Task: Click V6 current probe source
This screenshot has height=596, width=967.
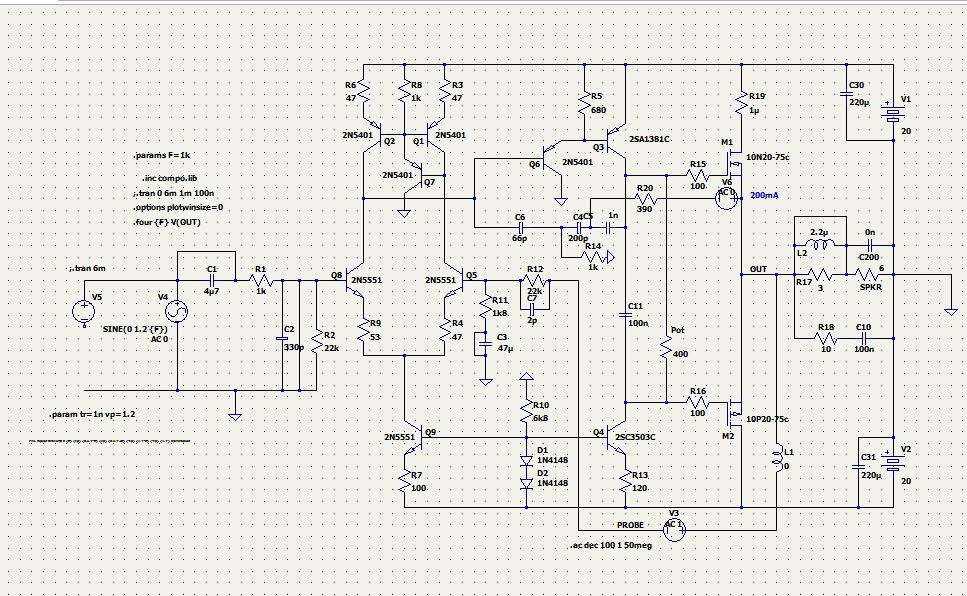Action: pos(726,197)
